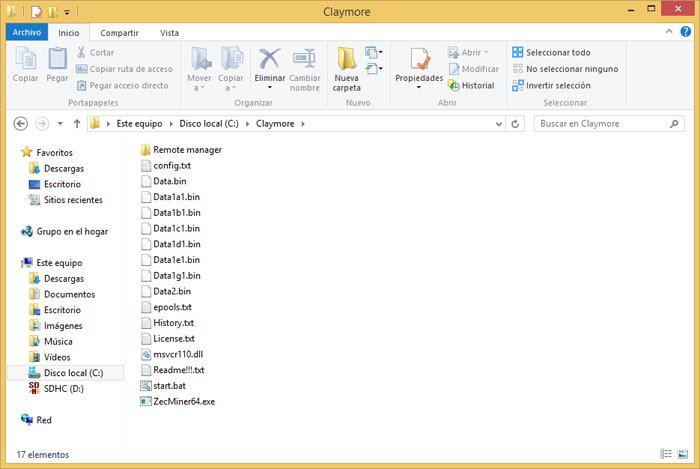Go up one folder level arrow
Viewport: 700px width, 469px height.
pyautogui.click(x=77, y=124)
